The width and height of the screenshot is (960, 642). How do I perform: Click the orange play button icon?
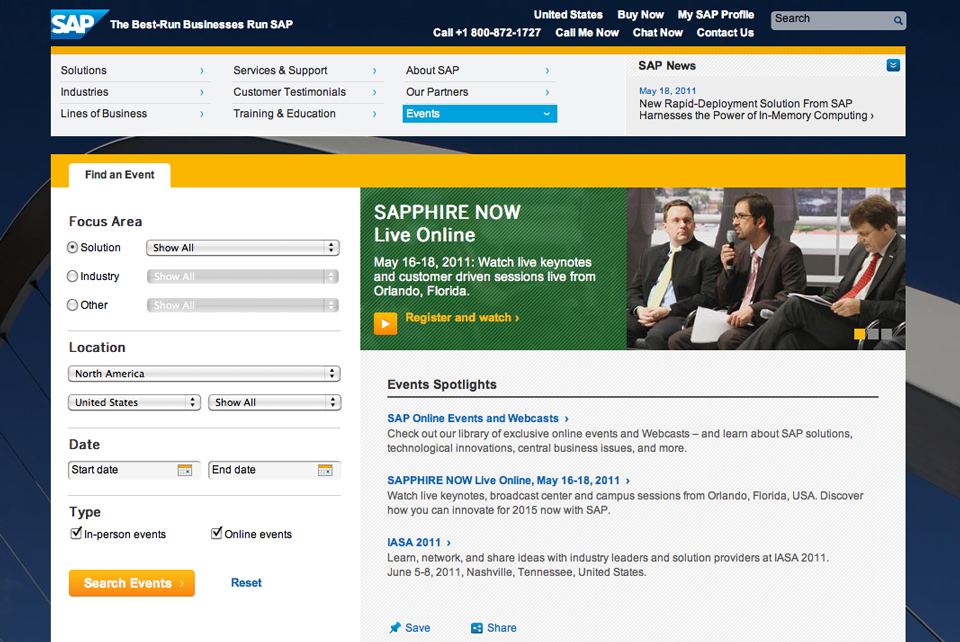[x=385, y=323]
